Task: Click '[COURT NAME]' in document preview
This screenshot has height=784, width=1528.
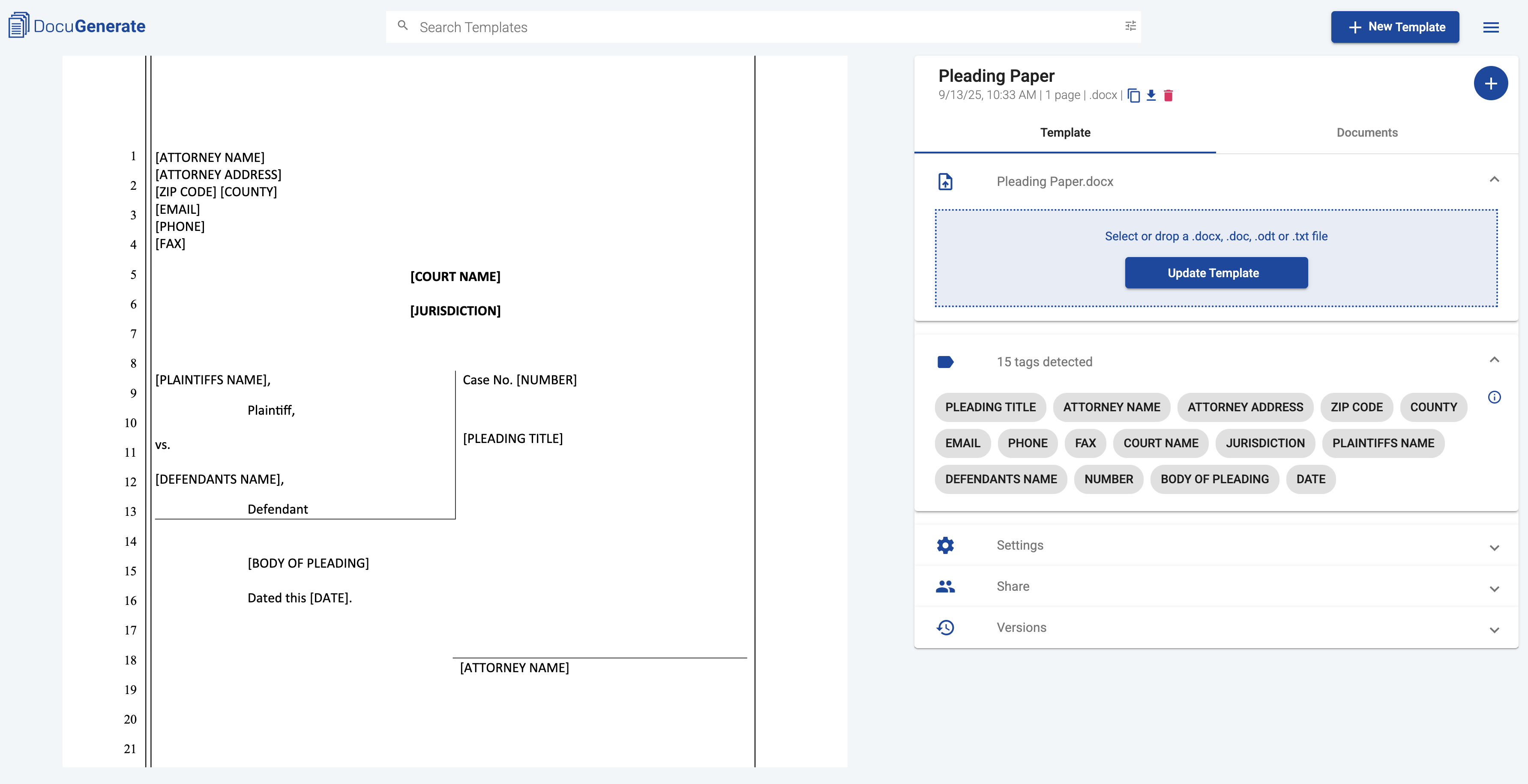Action: click(455, 277)
